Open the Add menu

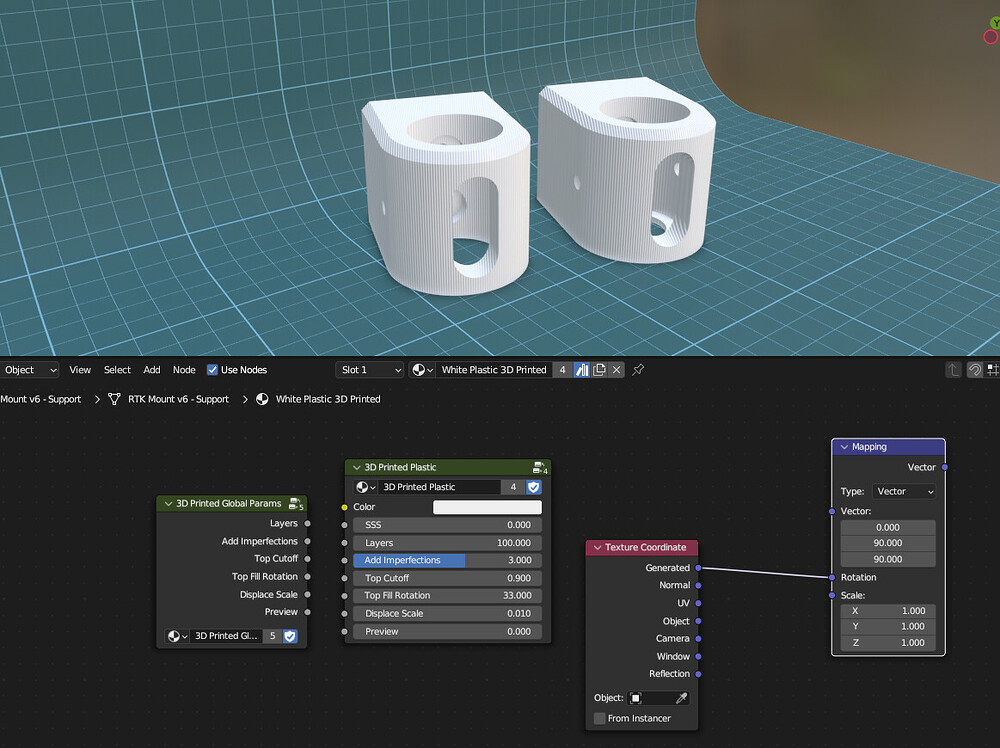(x=151, y=369)
